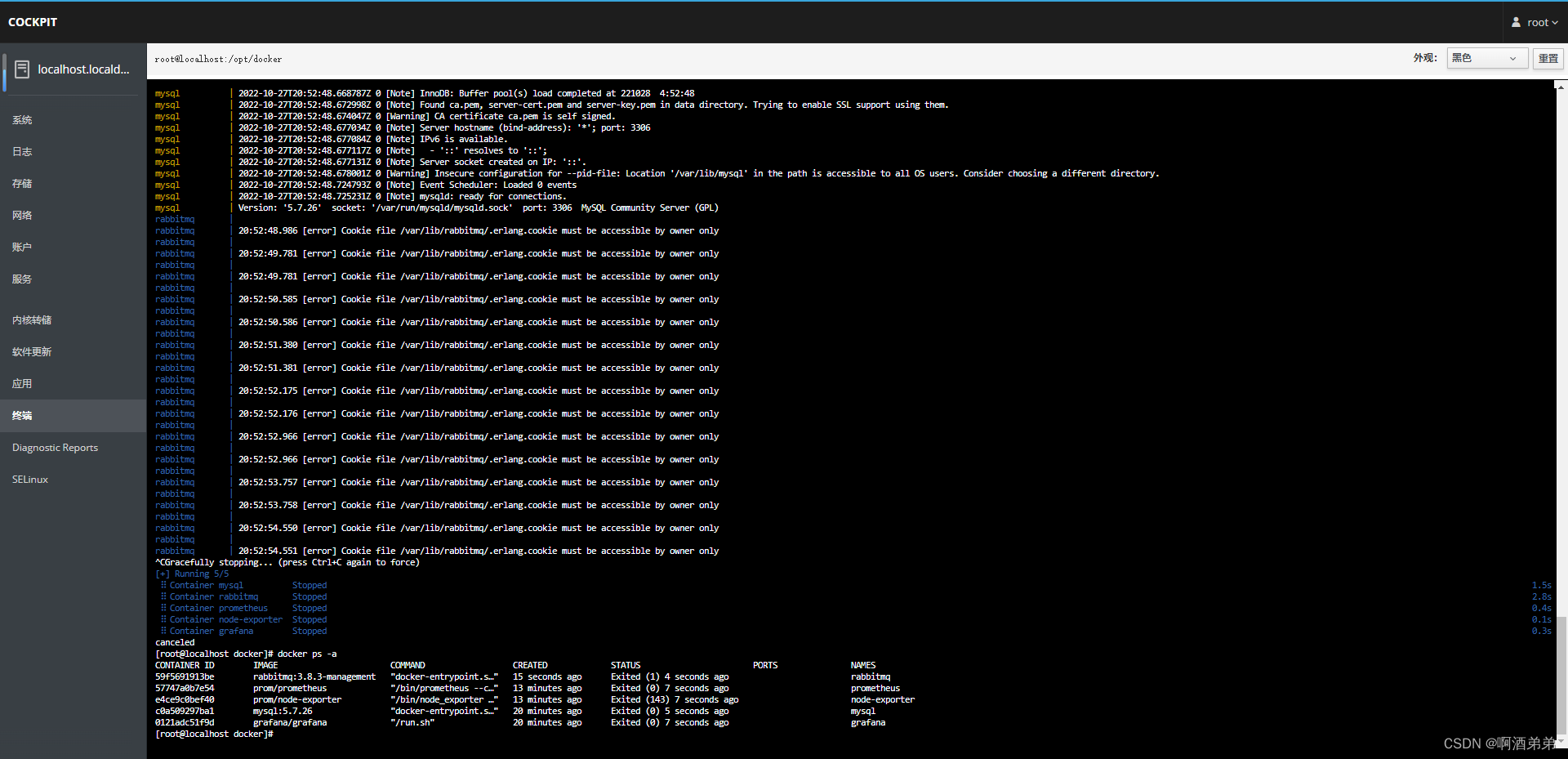
Task: Click the localhost.locald... host name
Action: pyautogui.click(x=83, y=69)
